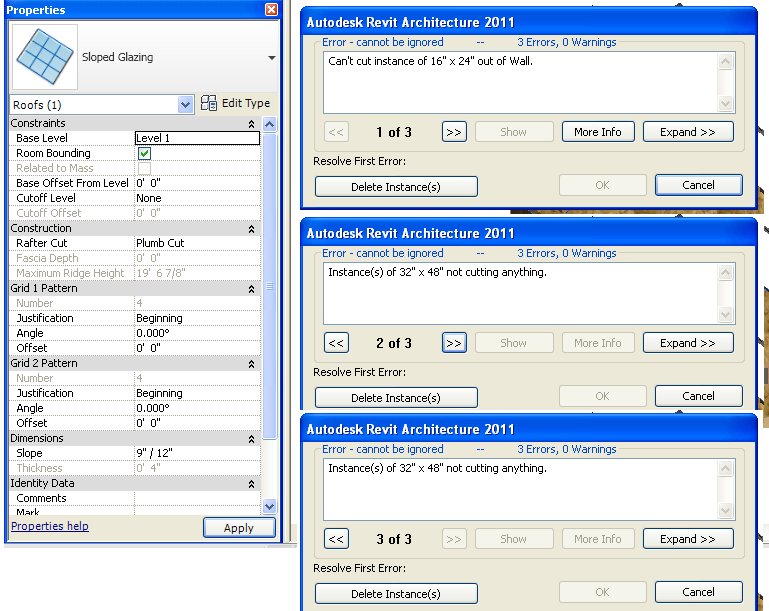Click next error arrow in 1 of 3 dialog
Image resolution: width=769 pixels, height=611 pixels.
point(454,132)
